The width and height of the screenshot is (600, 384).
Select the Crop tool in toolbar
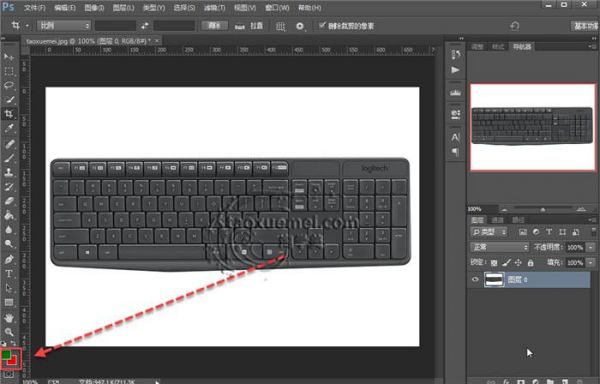(9, 114)
